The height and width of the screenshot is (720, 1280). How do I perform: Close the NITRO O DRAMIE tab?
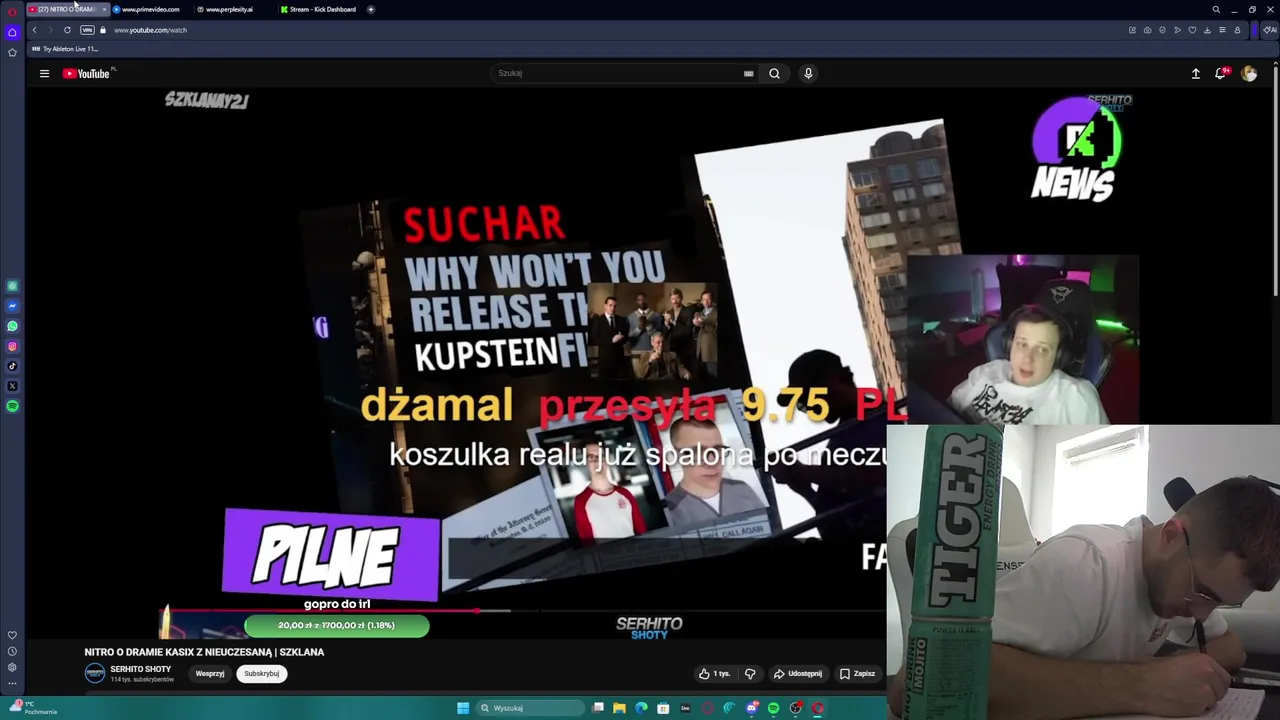tap(104, 9)
